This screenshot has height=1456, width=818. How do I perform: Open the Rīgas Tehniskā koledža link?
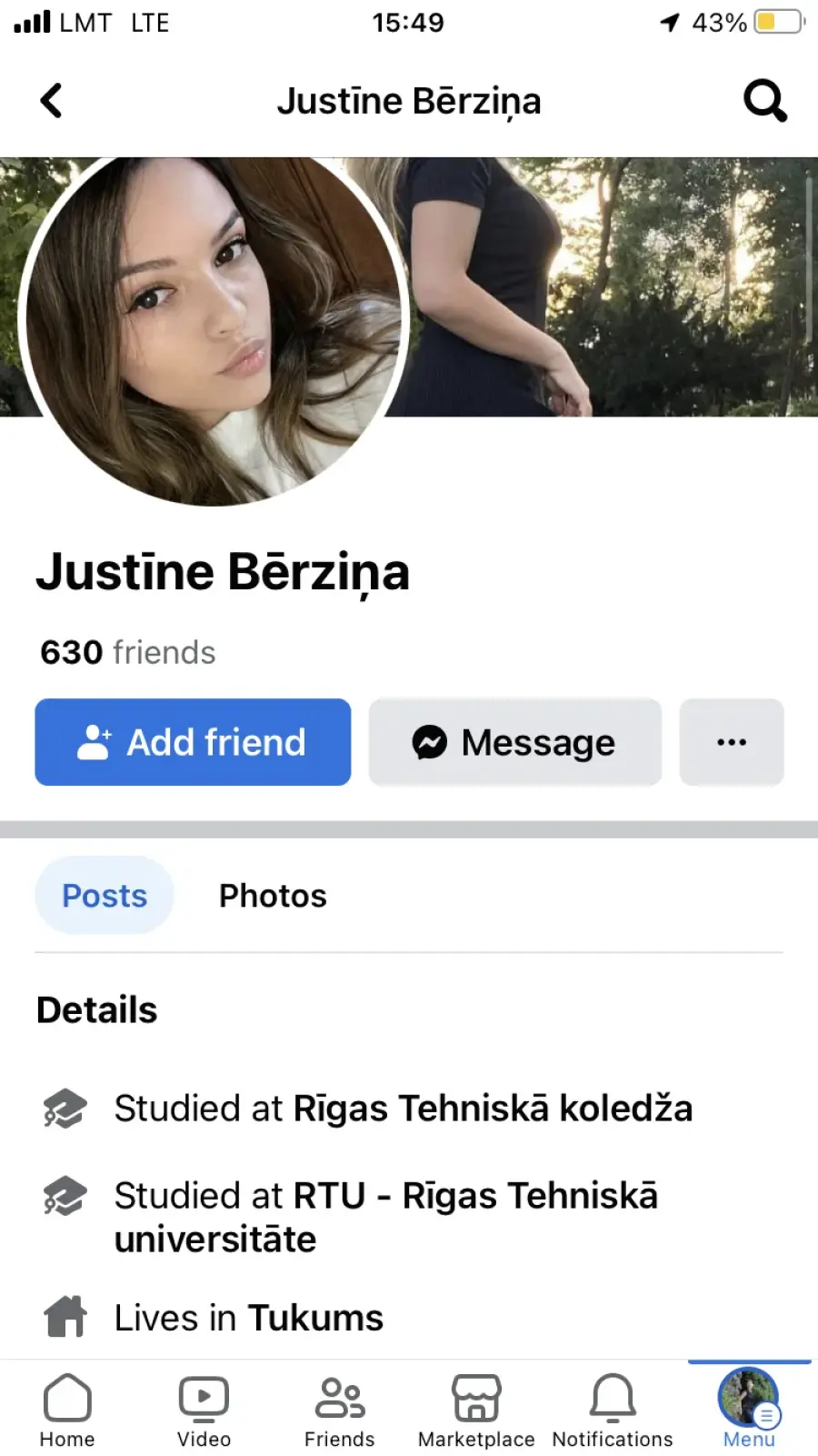[x=493, y=1109]
